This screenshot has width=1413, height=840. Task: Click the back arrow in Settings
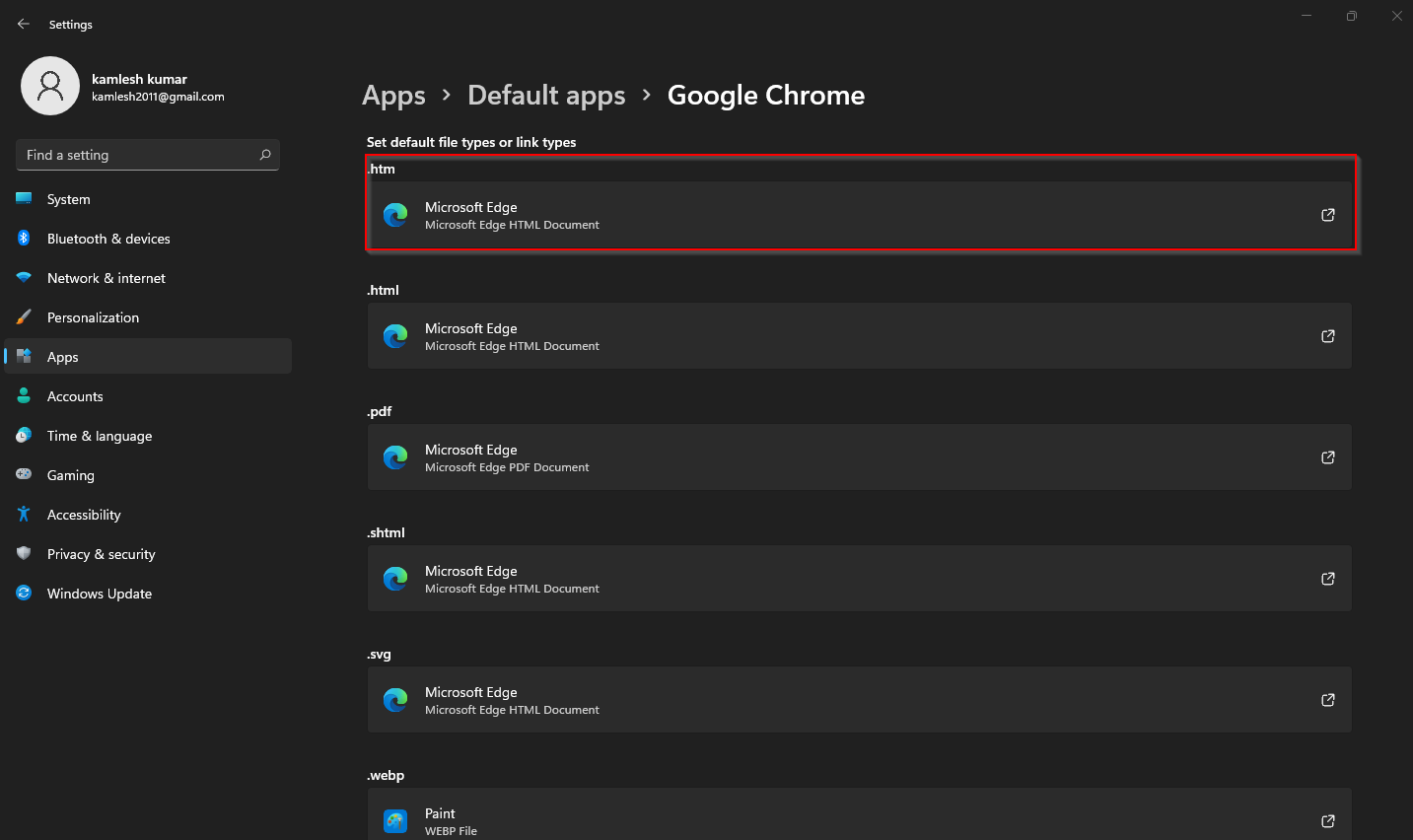(x=24, y=24)
